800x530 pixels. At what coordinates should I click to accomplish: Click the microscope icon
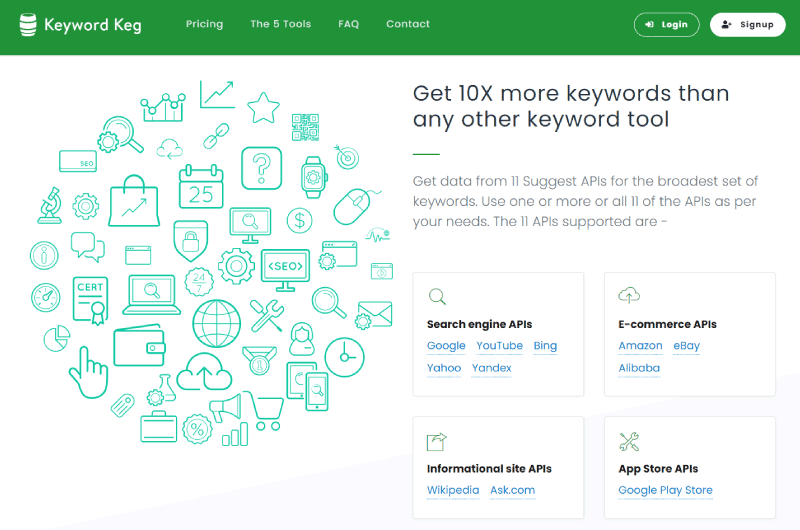click(x=50, y=206)
